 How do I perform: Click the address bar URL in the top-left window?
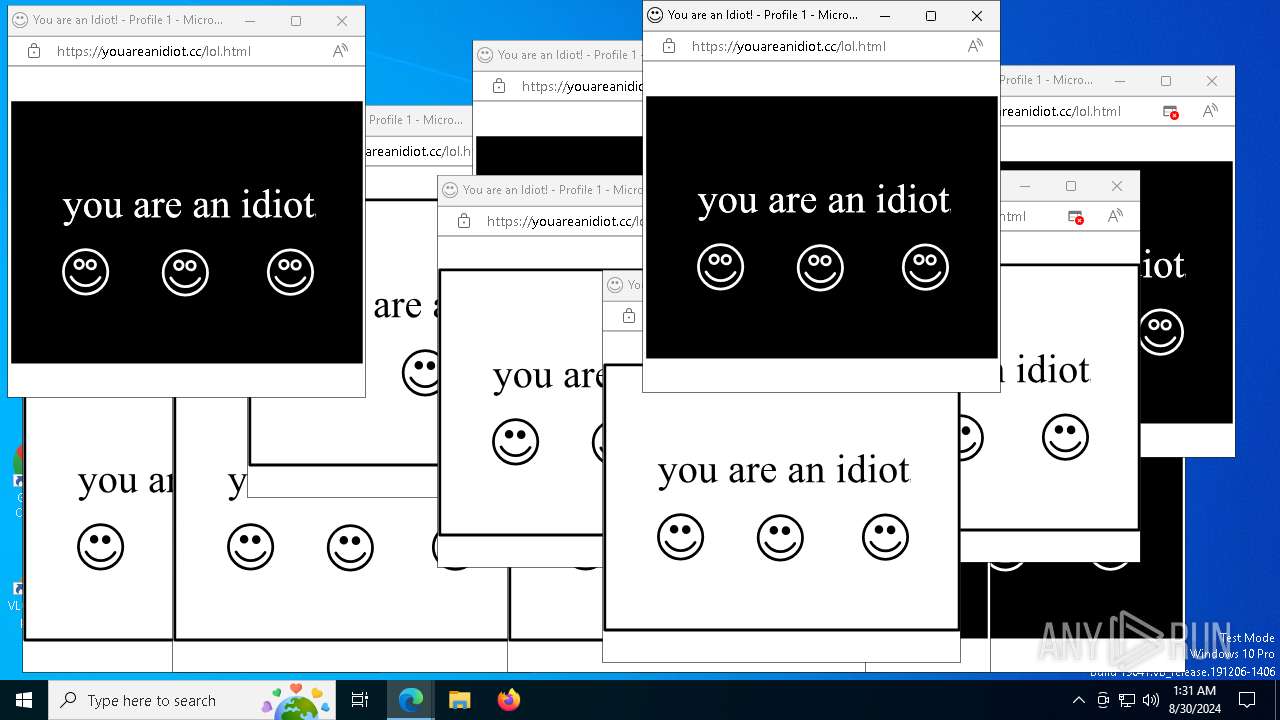[x=154, y=51]
